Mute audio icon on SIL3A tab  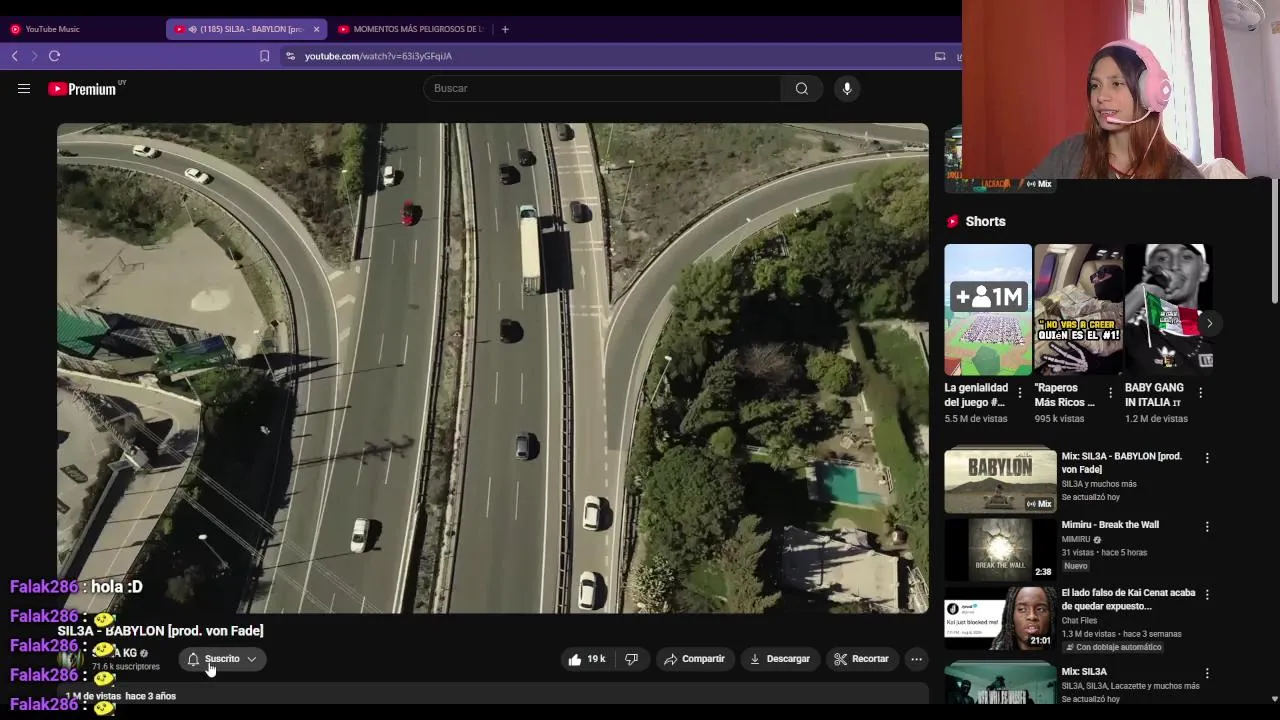[192, 29]
